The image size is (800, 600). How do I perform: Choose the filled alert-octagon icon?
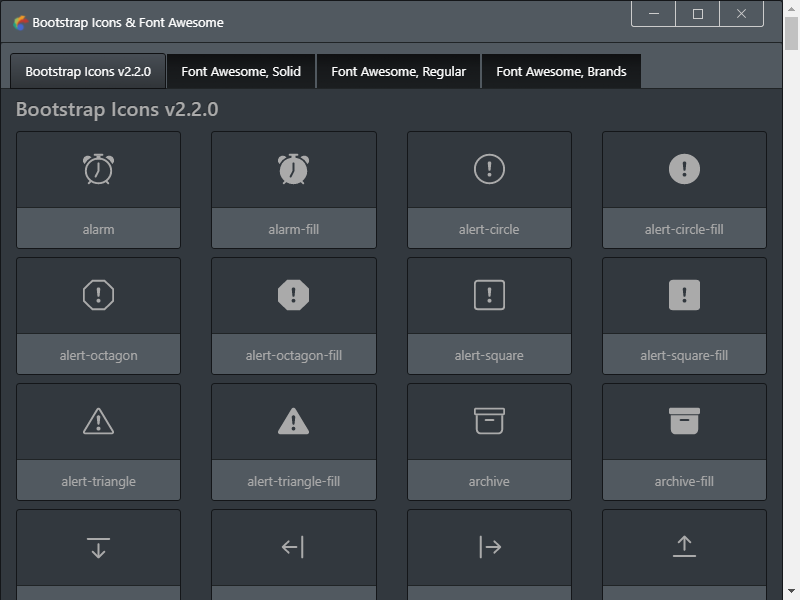(x=293, y=295)
